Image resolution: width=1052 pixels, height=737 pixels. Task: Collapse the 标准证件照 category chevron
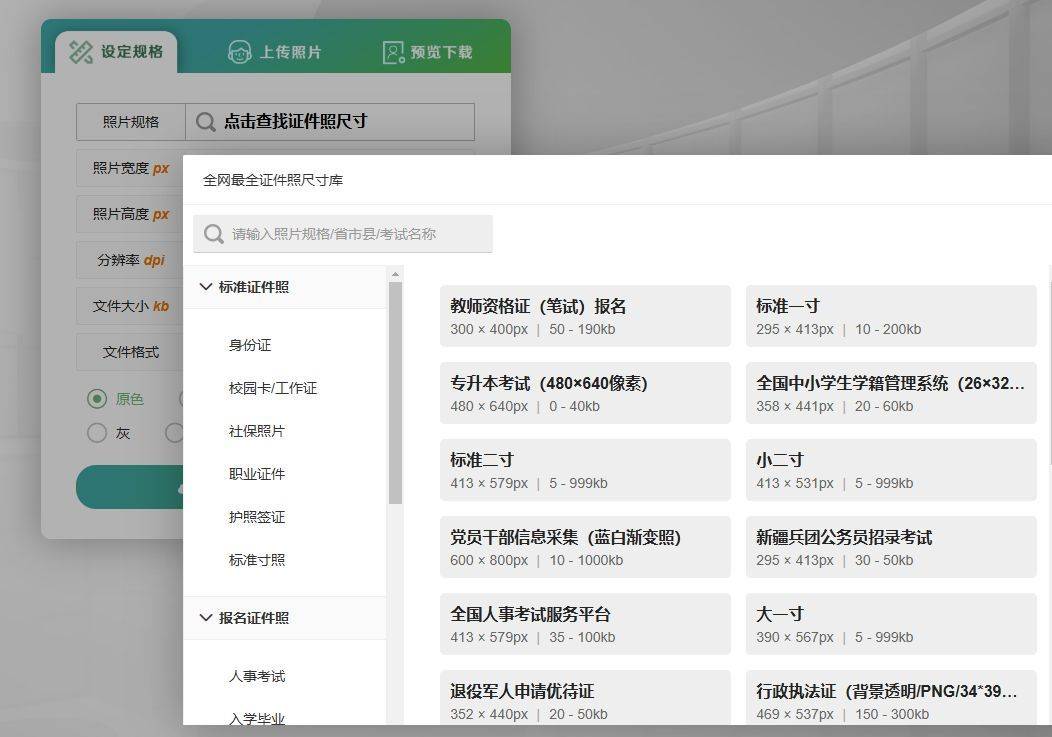pyautogui.click(x=205, y=287)
